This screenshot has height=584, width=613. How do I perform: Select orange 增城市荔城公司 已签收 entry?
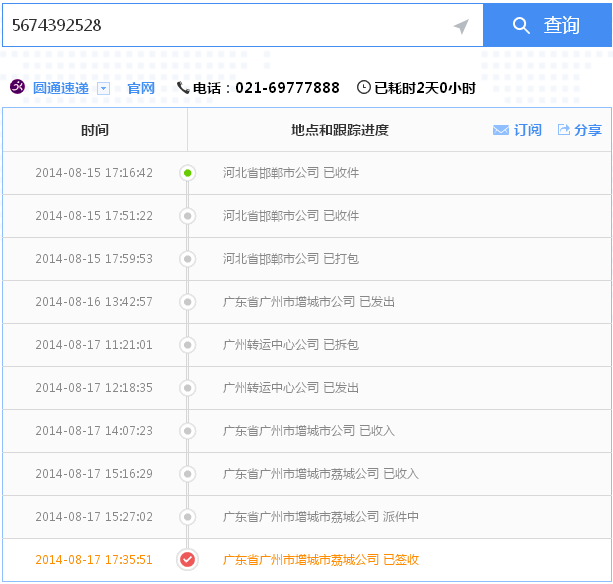click(x=321, y=560)
